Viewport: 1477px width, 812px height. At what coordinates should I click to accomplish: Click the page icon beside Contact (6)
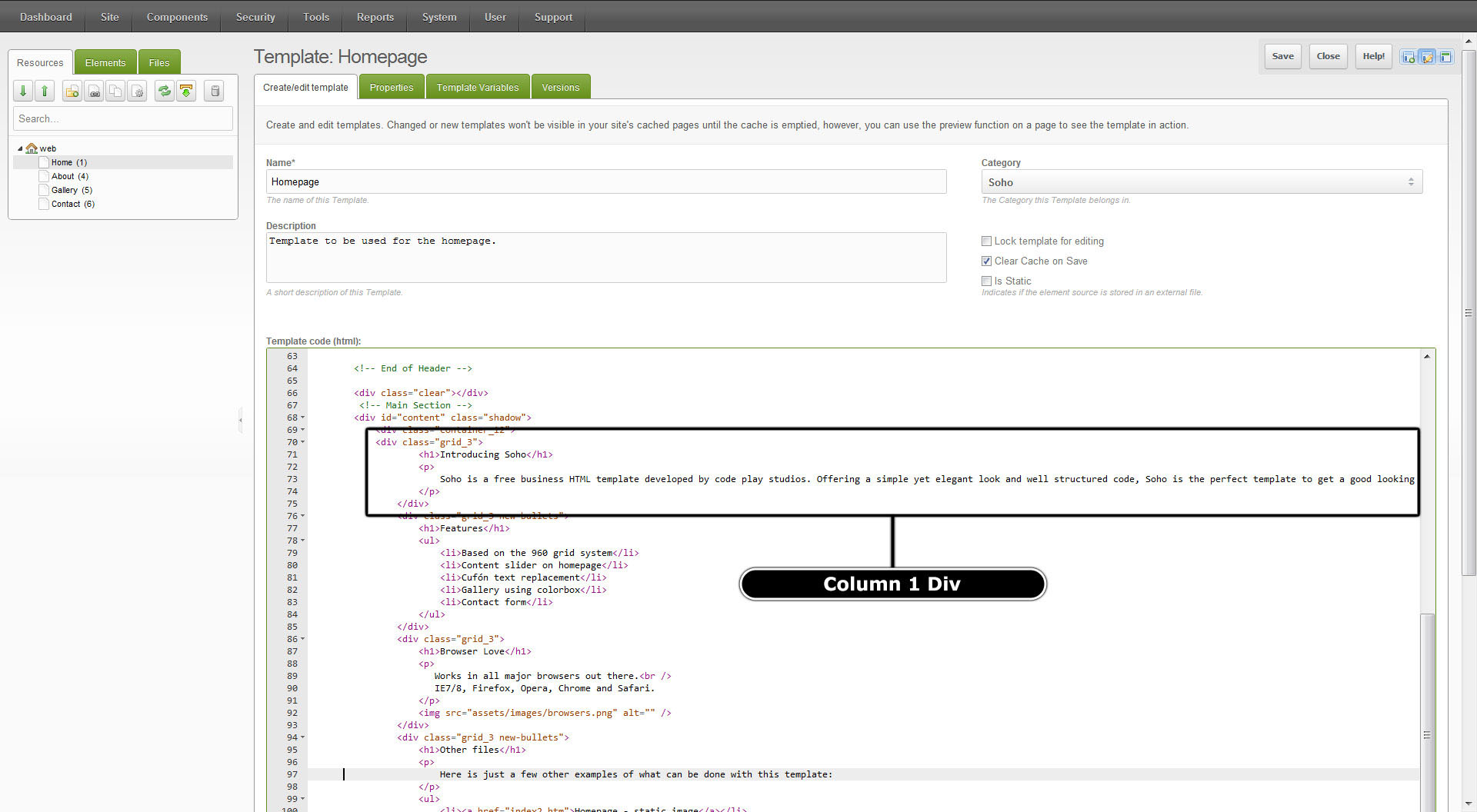44,204
